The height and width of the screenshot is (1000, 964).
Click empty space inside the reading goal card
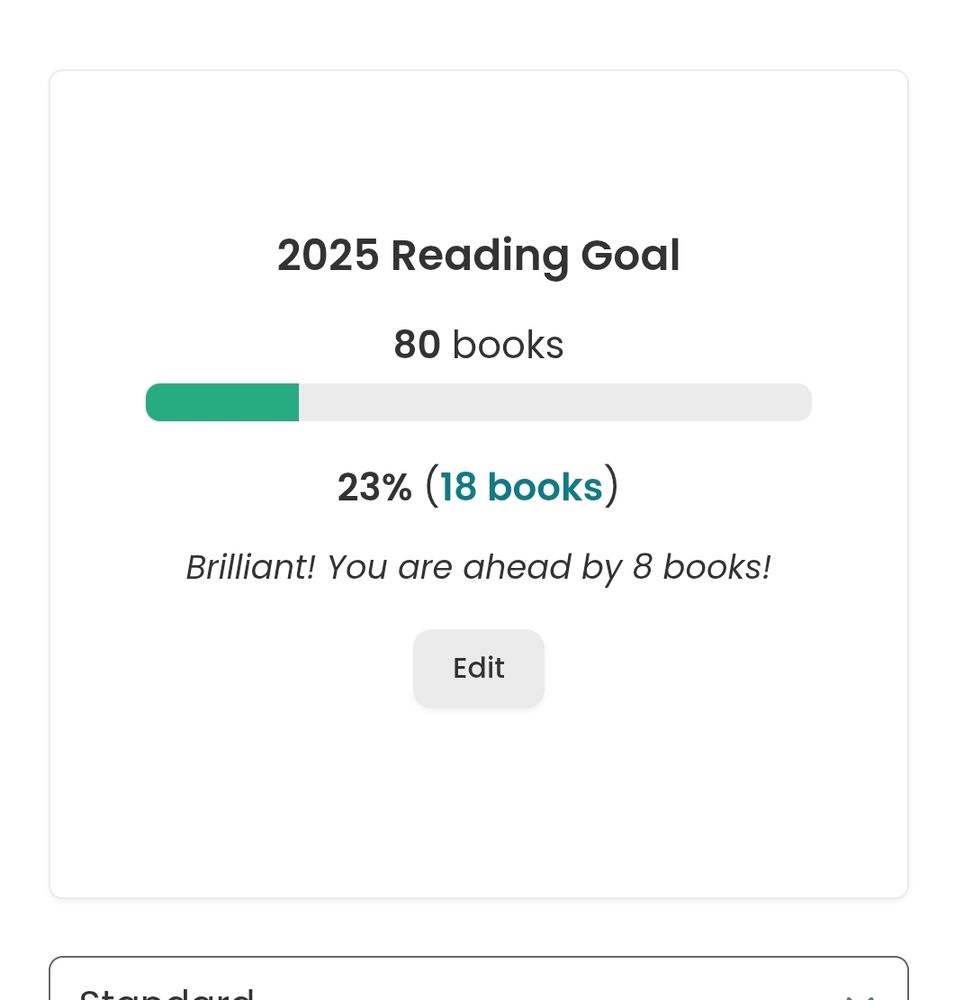click(478, 800)
